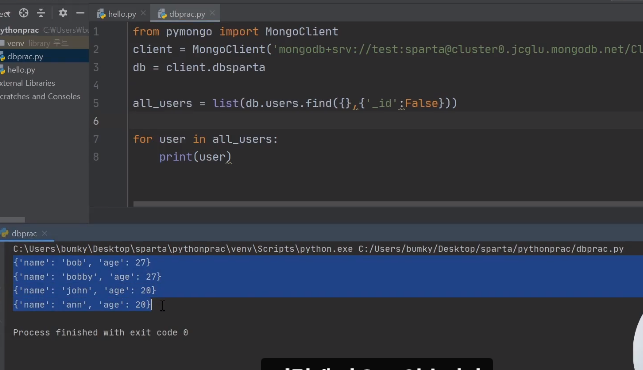Click the 'from pymongo import MongoClient' line

[235, 32]
